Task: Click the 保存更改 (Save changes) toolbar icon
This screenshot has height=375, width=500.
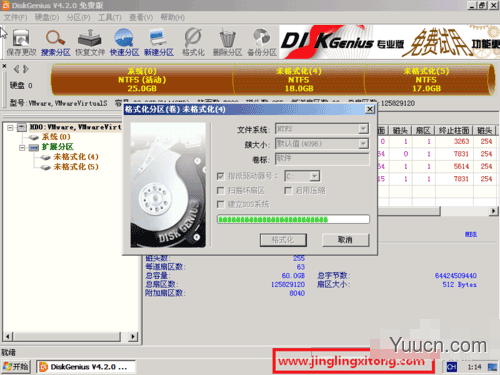Action: (21, 42)
